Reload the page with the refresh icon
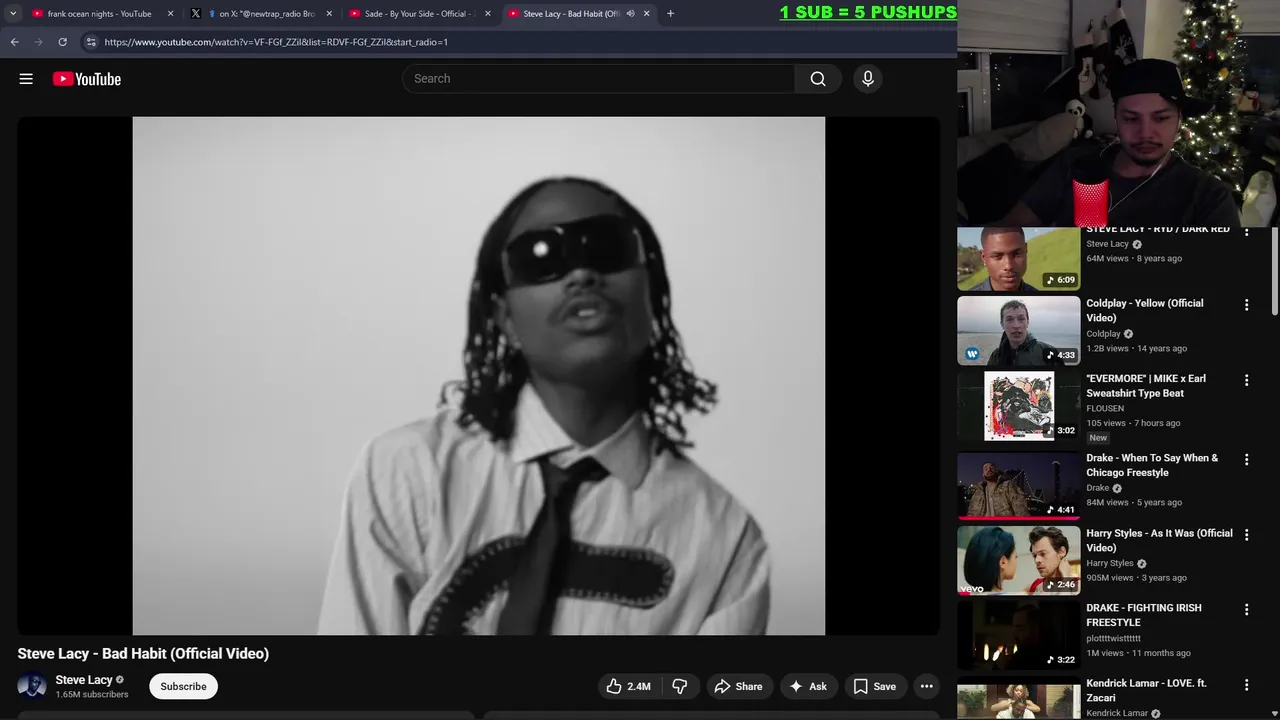Image resolution: width=1280 pixels, height=720 pixels. 62,42
